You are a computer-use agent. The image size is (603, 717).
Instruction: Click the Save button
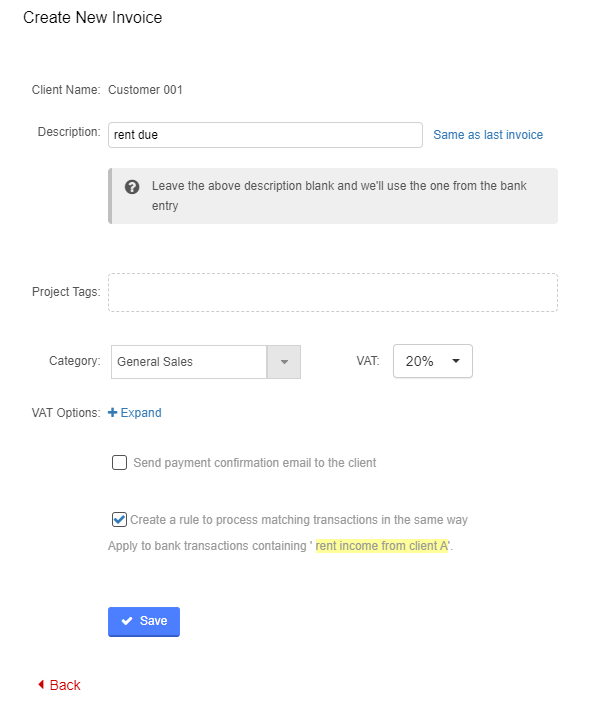click(x=144, y=621)
